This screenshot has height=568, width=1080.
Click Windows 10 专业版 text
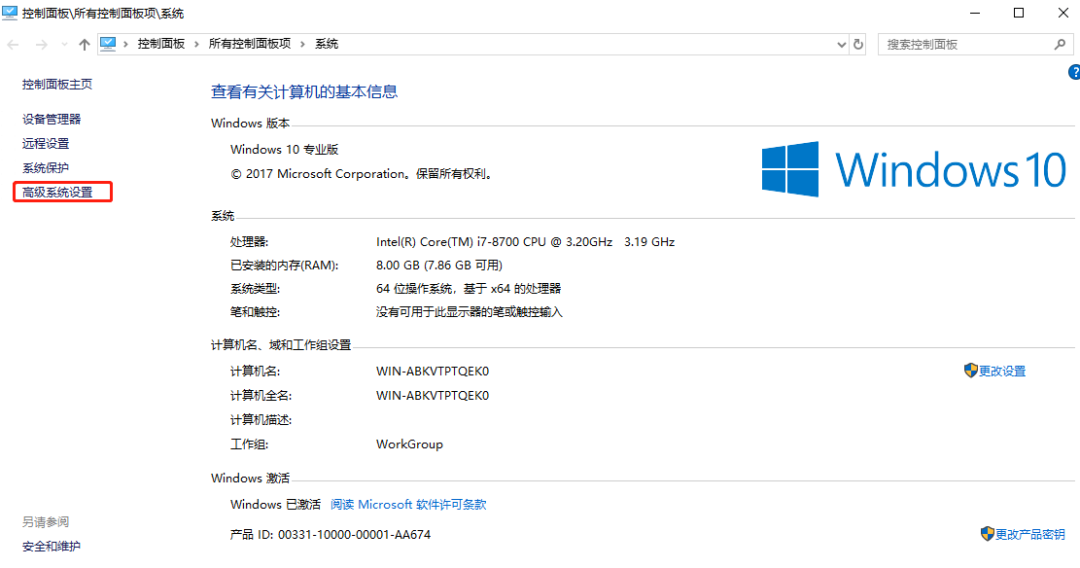pos(284,149)
